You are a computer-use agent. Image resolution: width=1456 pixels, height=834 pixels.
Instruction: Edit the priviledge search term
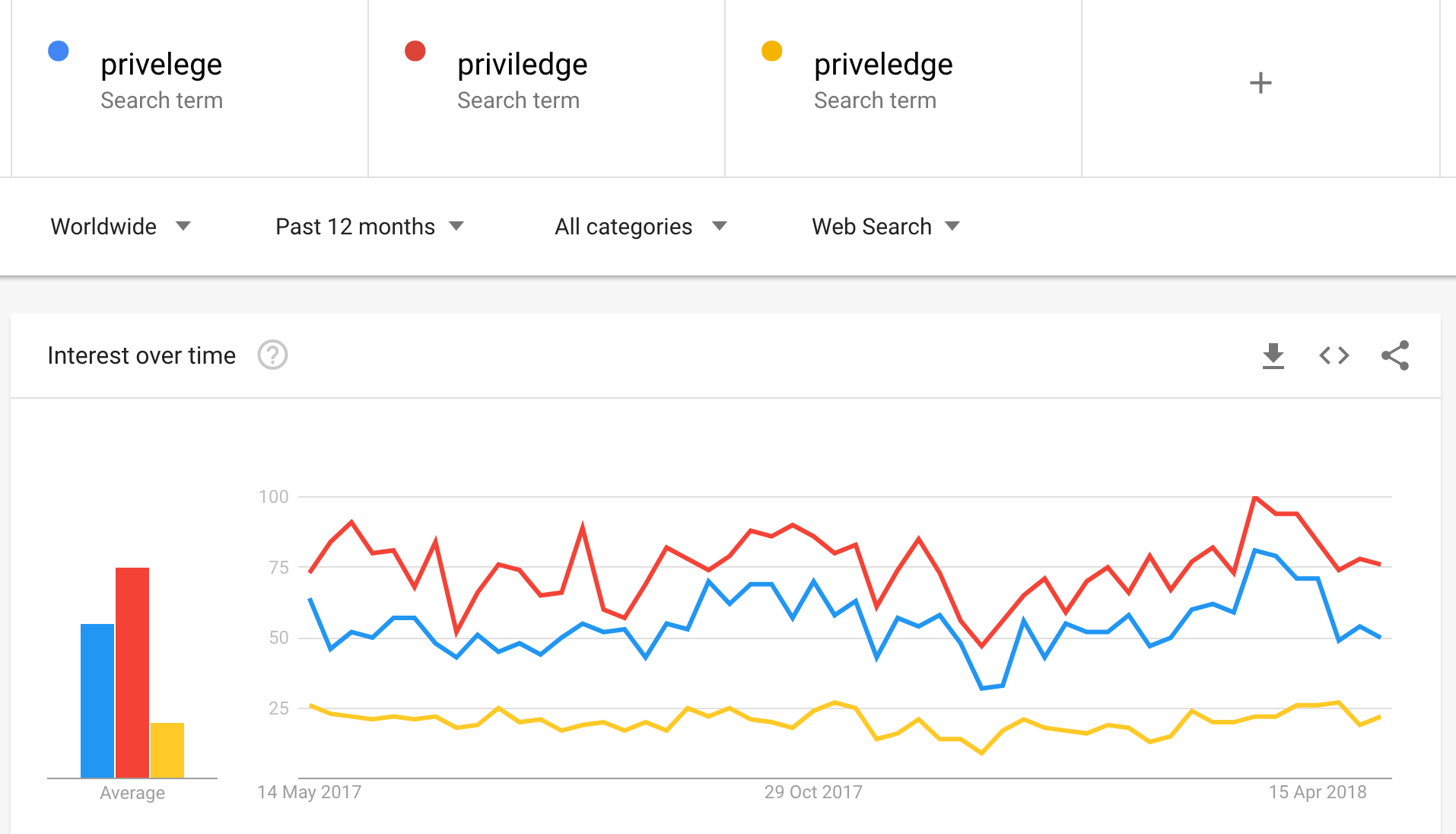pos(523,65)
